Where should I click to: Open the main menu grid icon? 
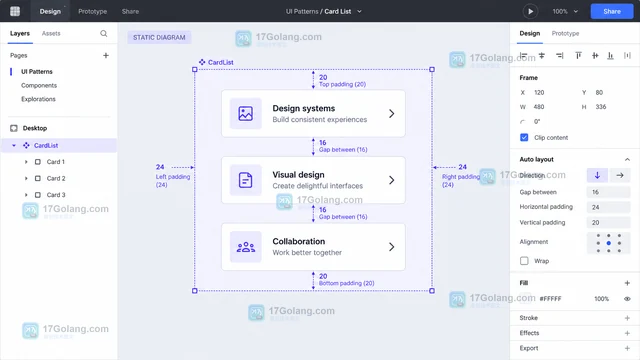click(15, 11)
